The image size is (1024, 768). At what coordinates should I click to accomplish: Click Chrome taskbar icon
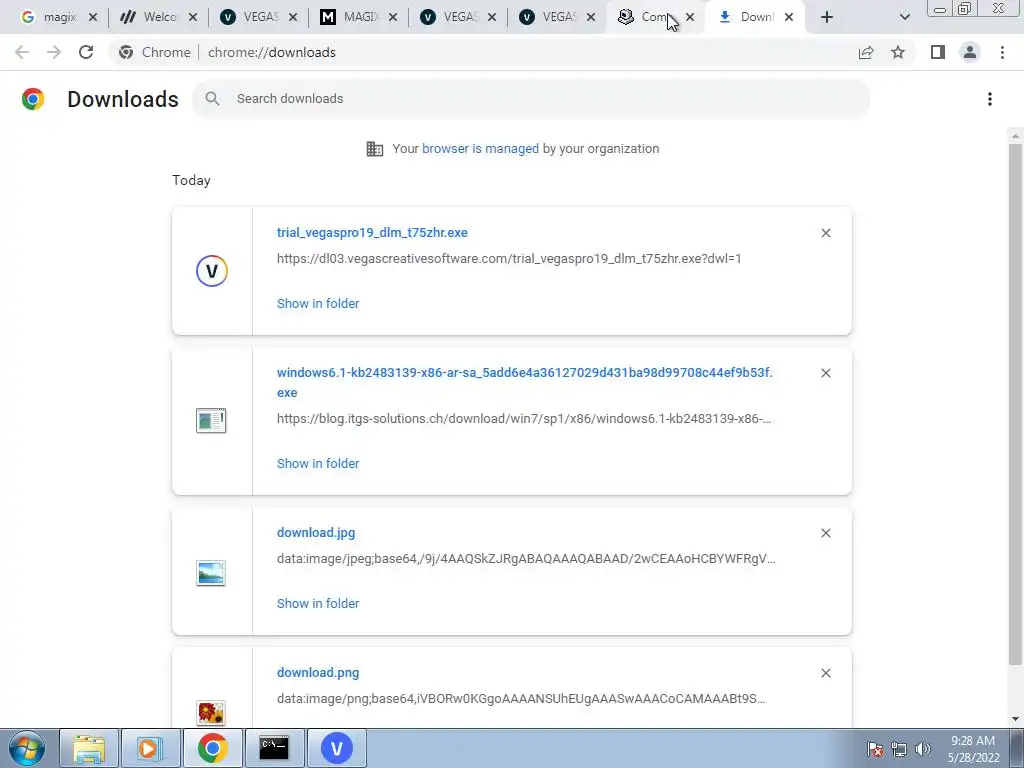tap(212, 748)
